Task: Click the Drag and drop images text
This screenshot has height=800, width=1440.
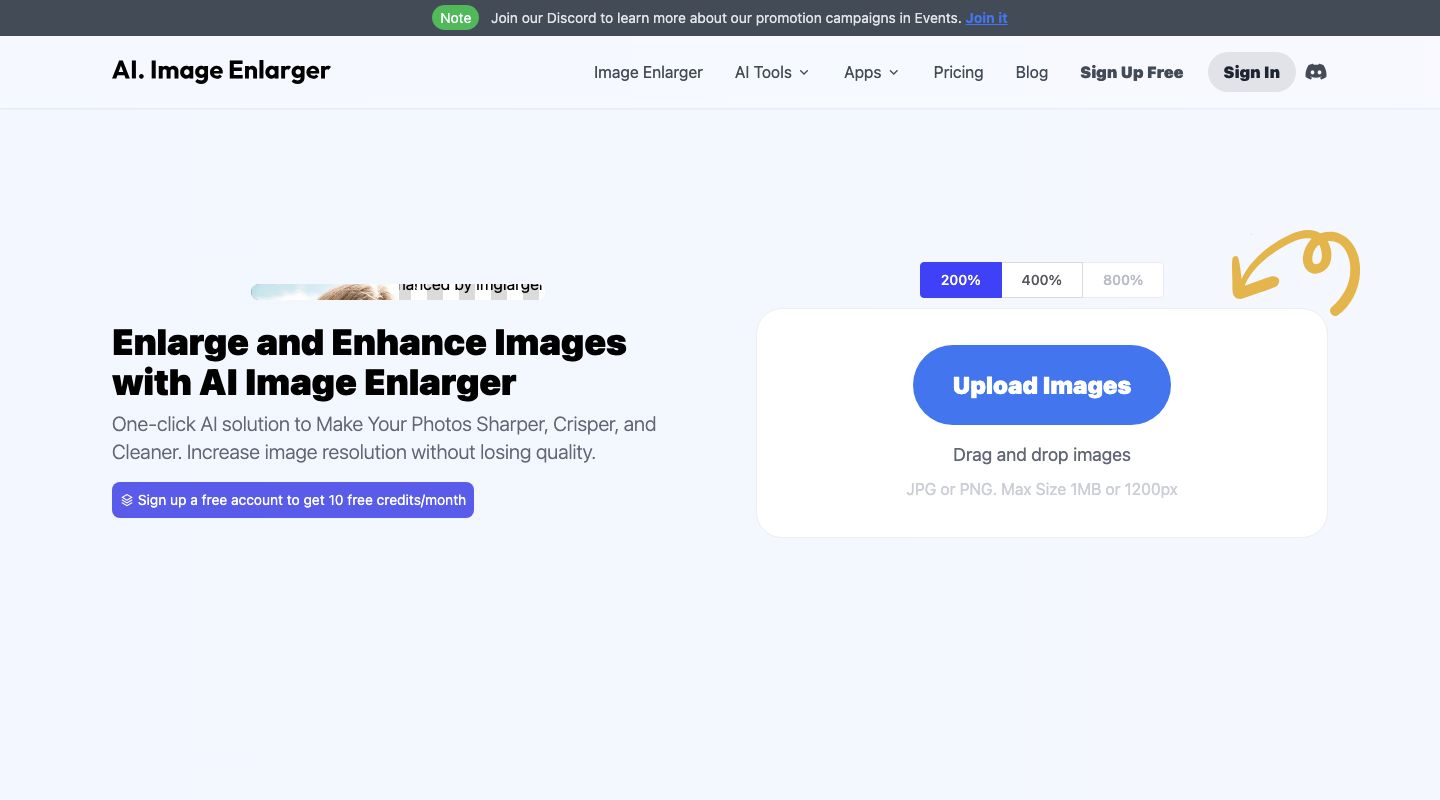Action: pyautogui.click(x=1041, y=455)
